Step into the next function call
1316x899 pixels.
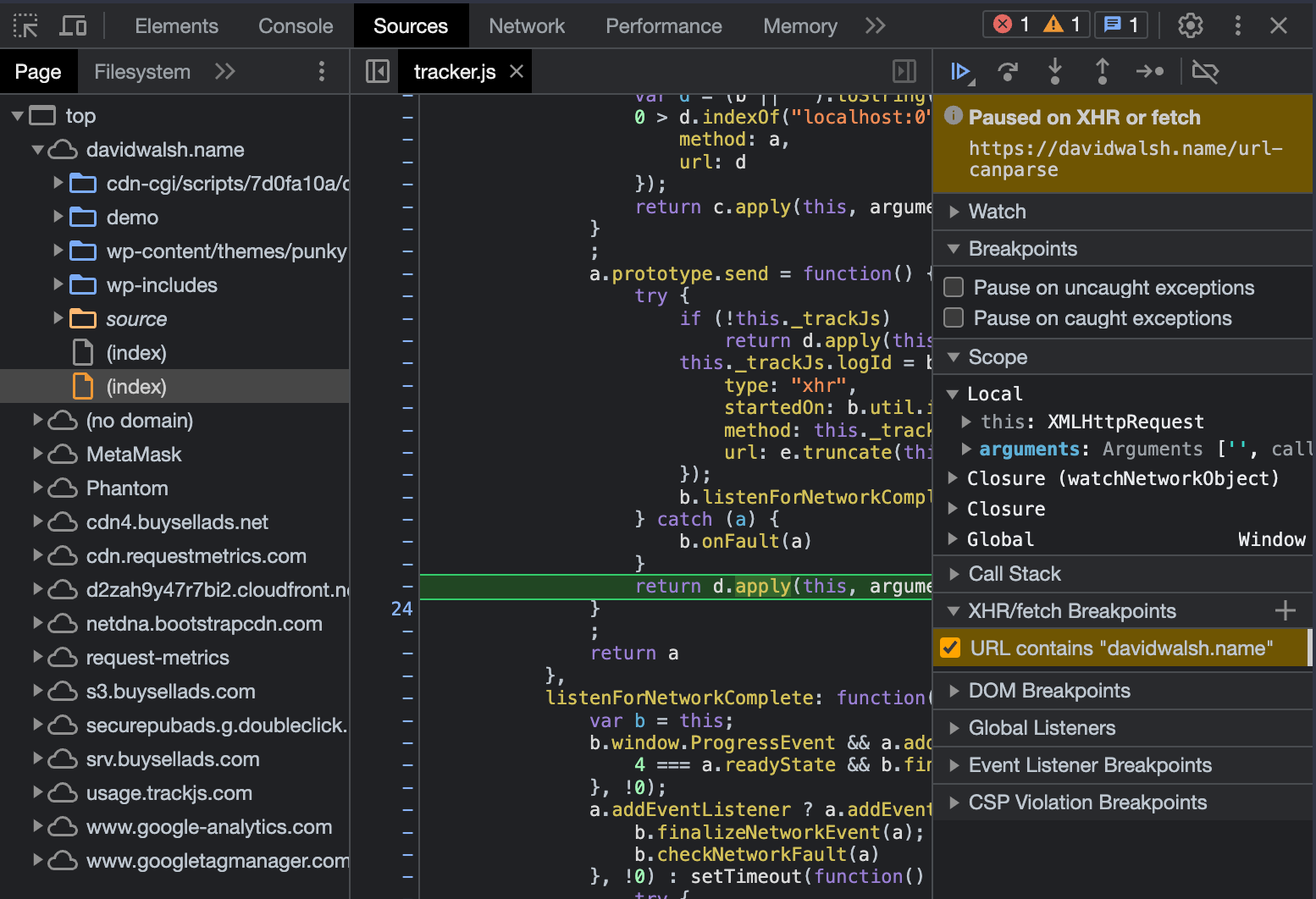point(1055,72)
